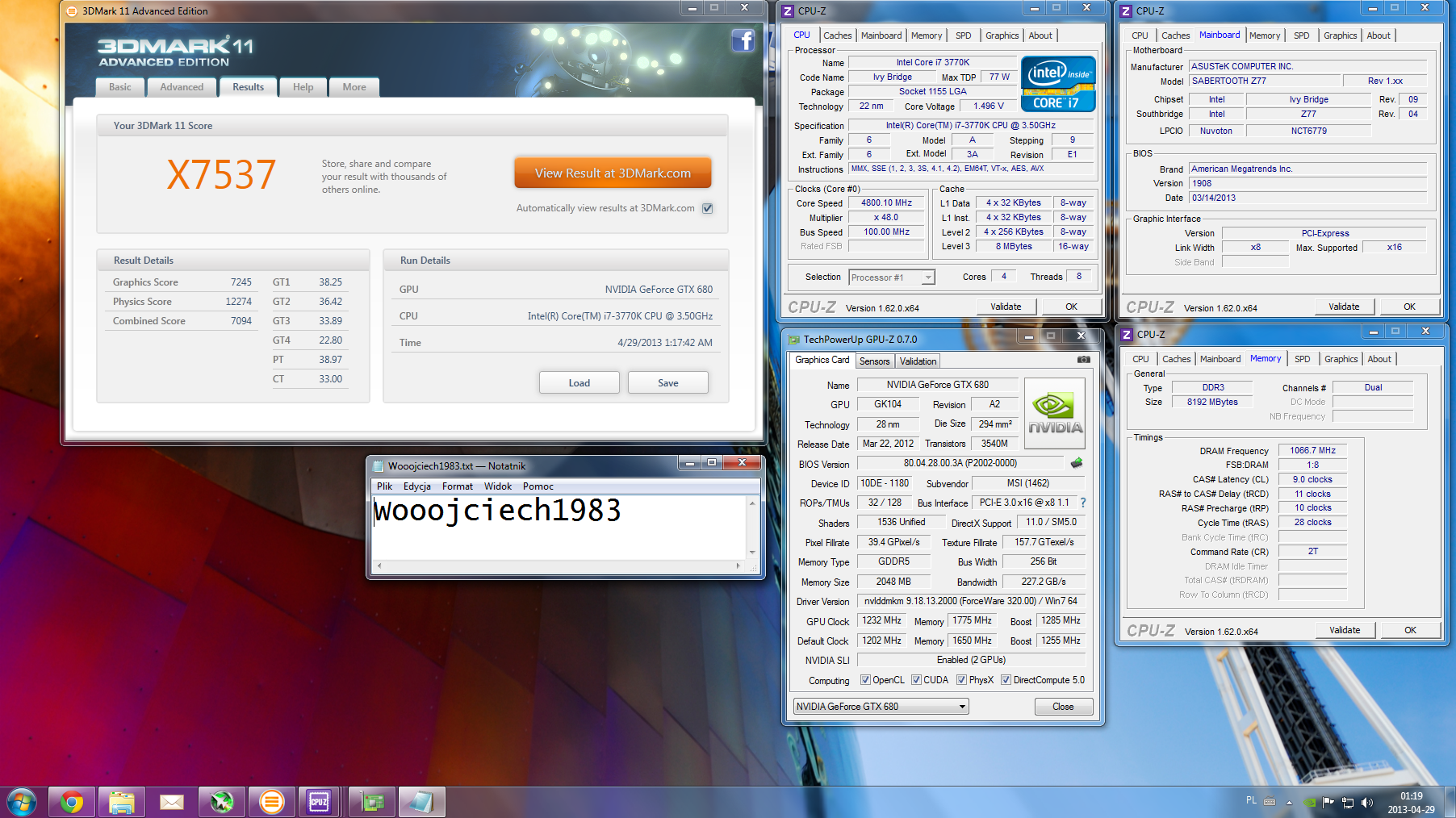Click the Save button in Run Details
The height and width of the screenshot is (818, 1456).
[668, 382]
